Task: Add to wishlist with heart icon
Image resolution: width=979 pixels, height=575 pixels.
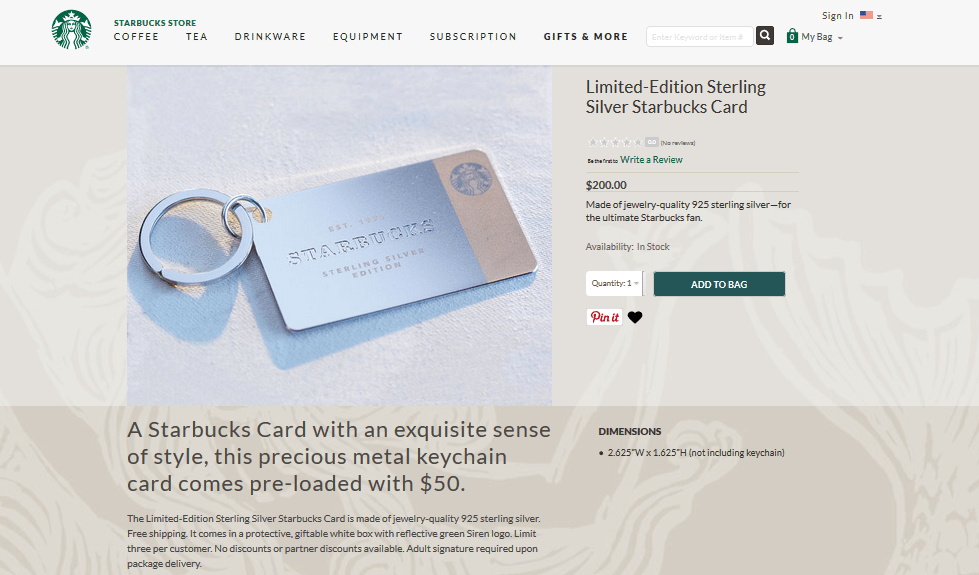Action: coord(635,317)
